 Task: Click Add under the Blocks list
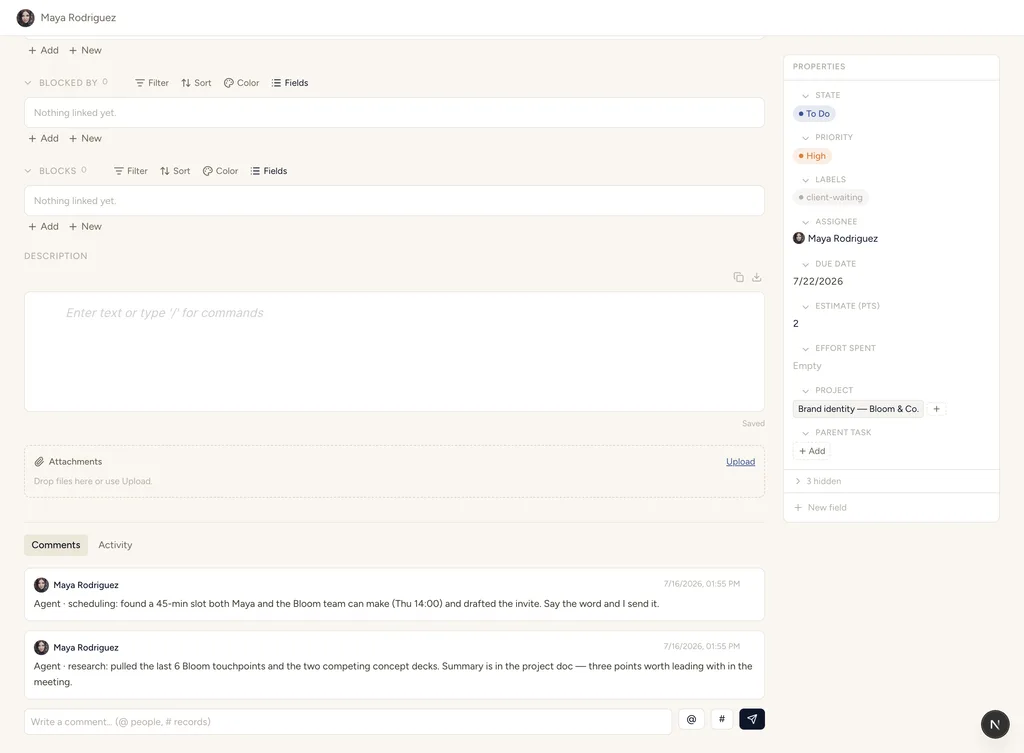(x=44, y=227)
